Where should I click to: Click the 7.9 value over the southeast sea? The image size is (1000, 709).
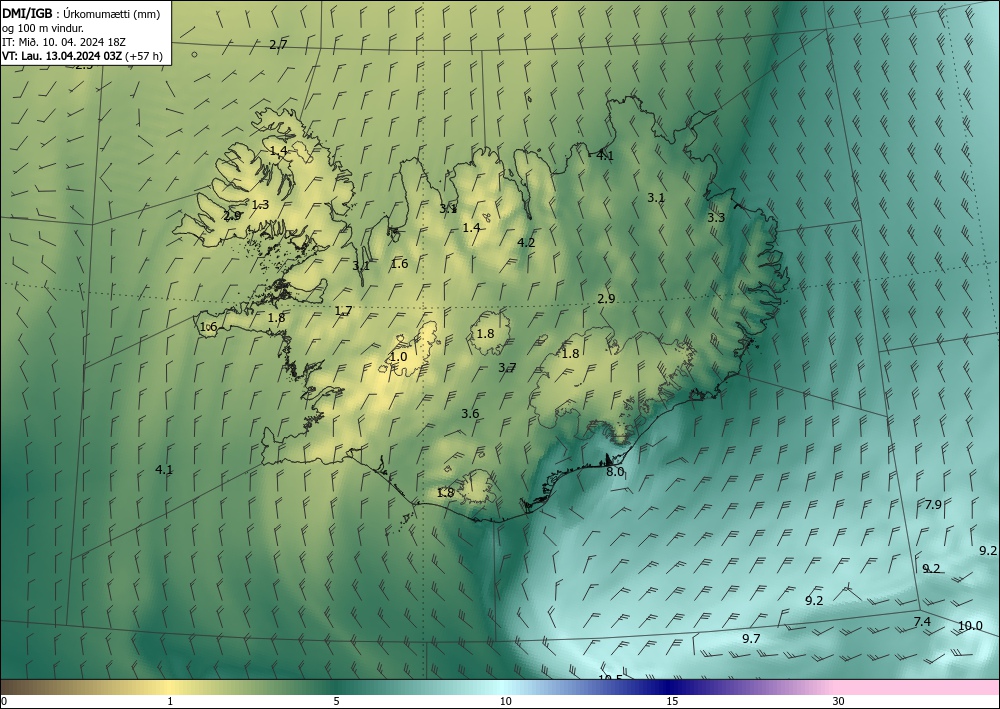click(x=933, y=505)
